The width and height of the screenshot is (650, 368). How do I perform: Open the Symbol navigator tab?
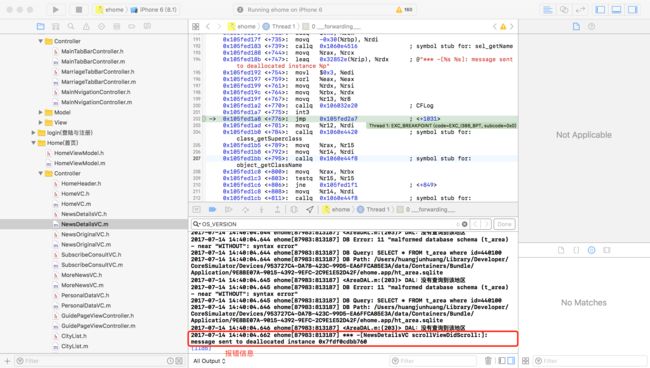point(56,27)
